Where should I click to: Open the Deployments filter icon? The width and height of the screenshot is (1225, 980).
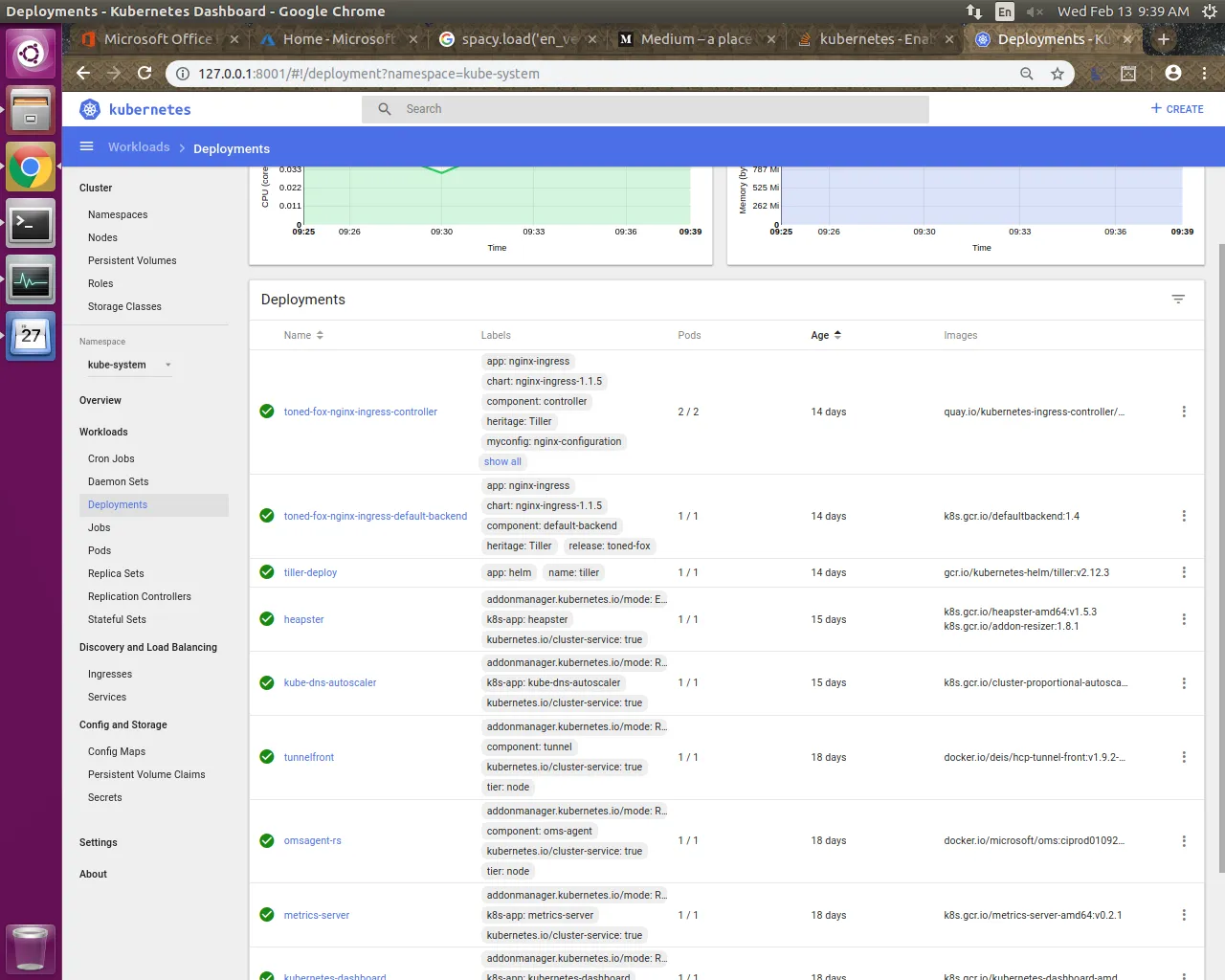pos(1178,300)
